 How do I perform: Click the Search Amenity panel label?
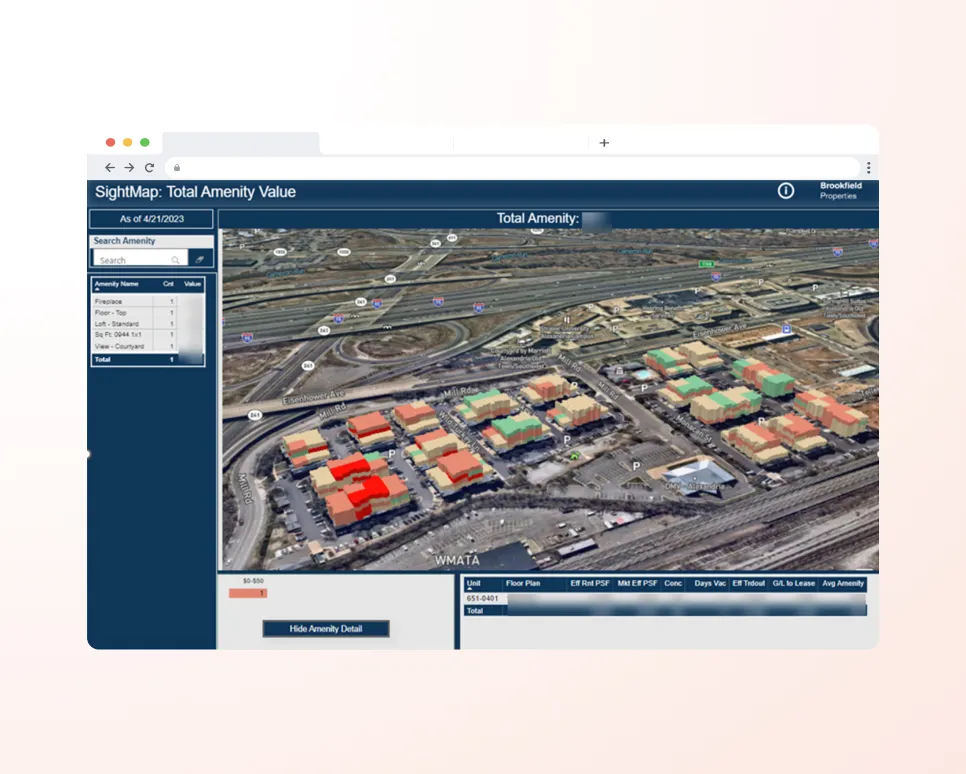(x=124, y=241)
